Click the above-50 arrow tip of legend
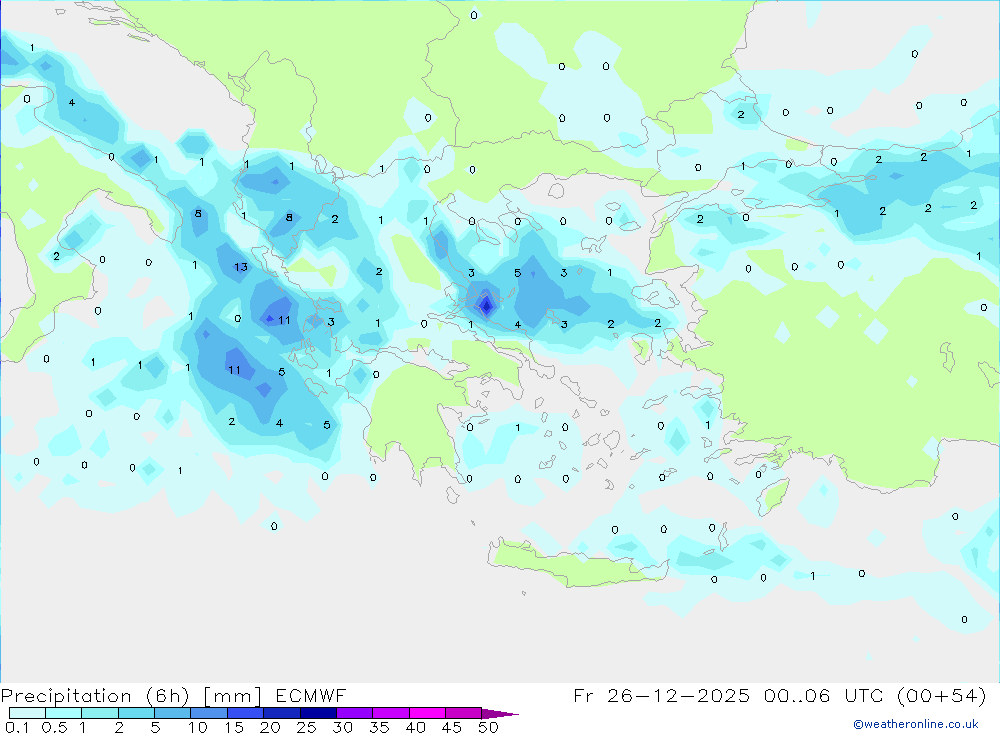The image size is (1000, 733). coord(499,714)
